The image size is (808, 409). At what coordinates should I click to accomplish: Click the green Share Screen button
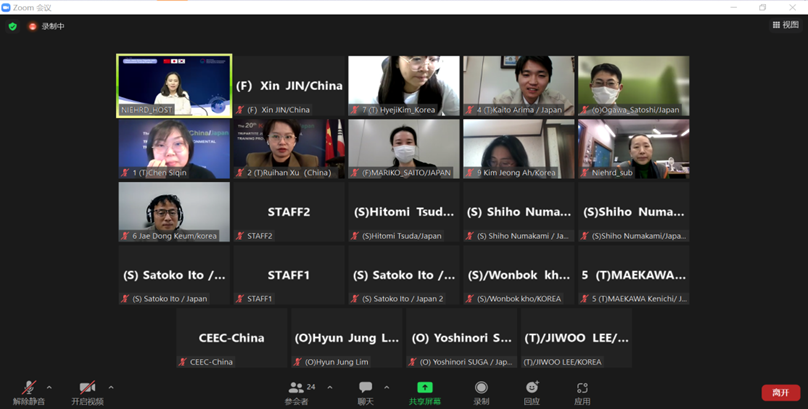tap(424, 390)
